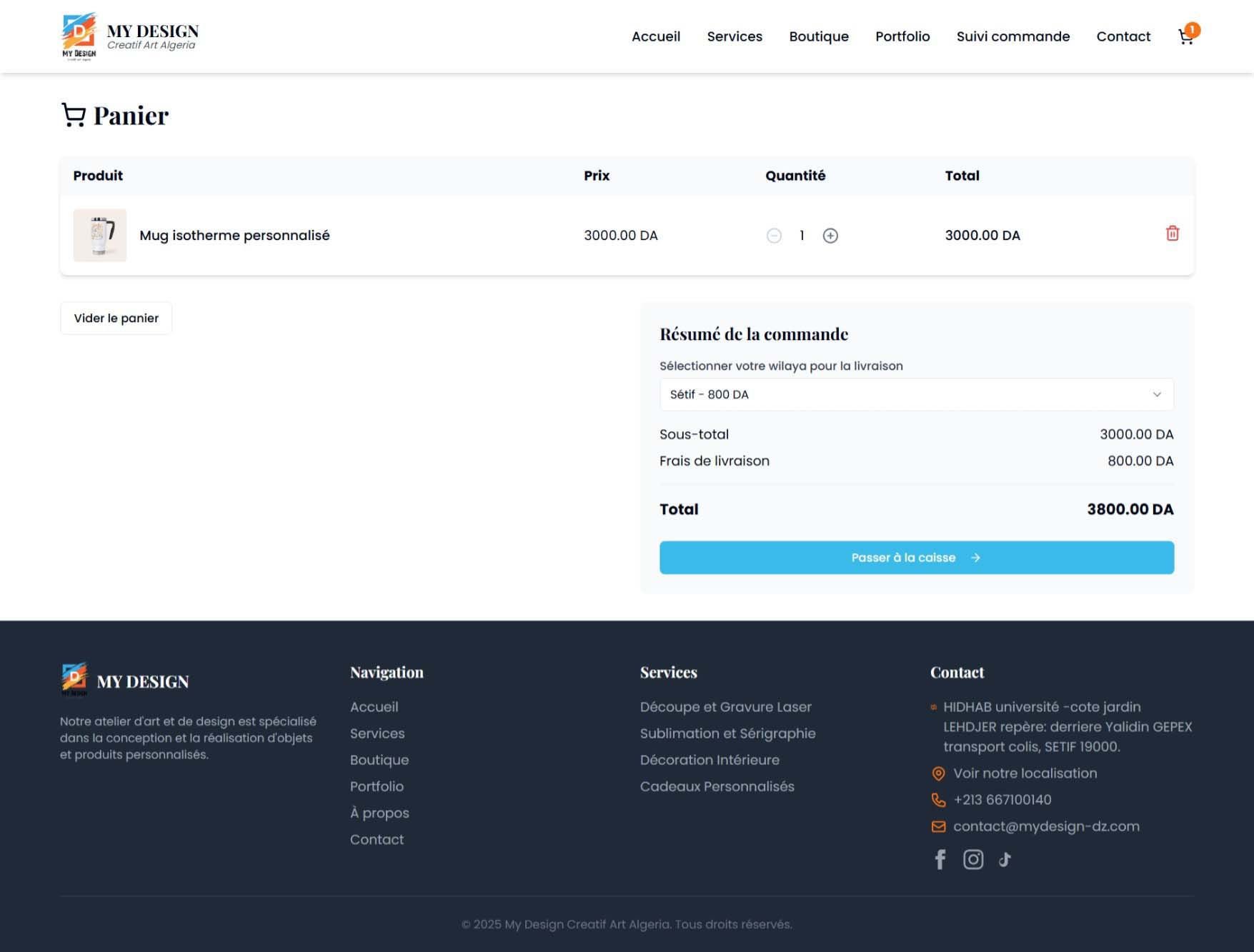Click the Vider le panier button
The image size is (1254, 952).
tap(116, 318)
